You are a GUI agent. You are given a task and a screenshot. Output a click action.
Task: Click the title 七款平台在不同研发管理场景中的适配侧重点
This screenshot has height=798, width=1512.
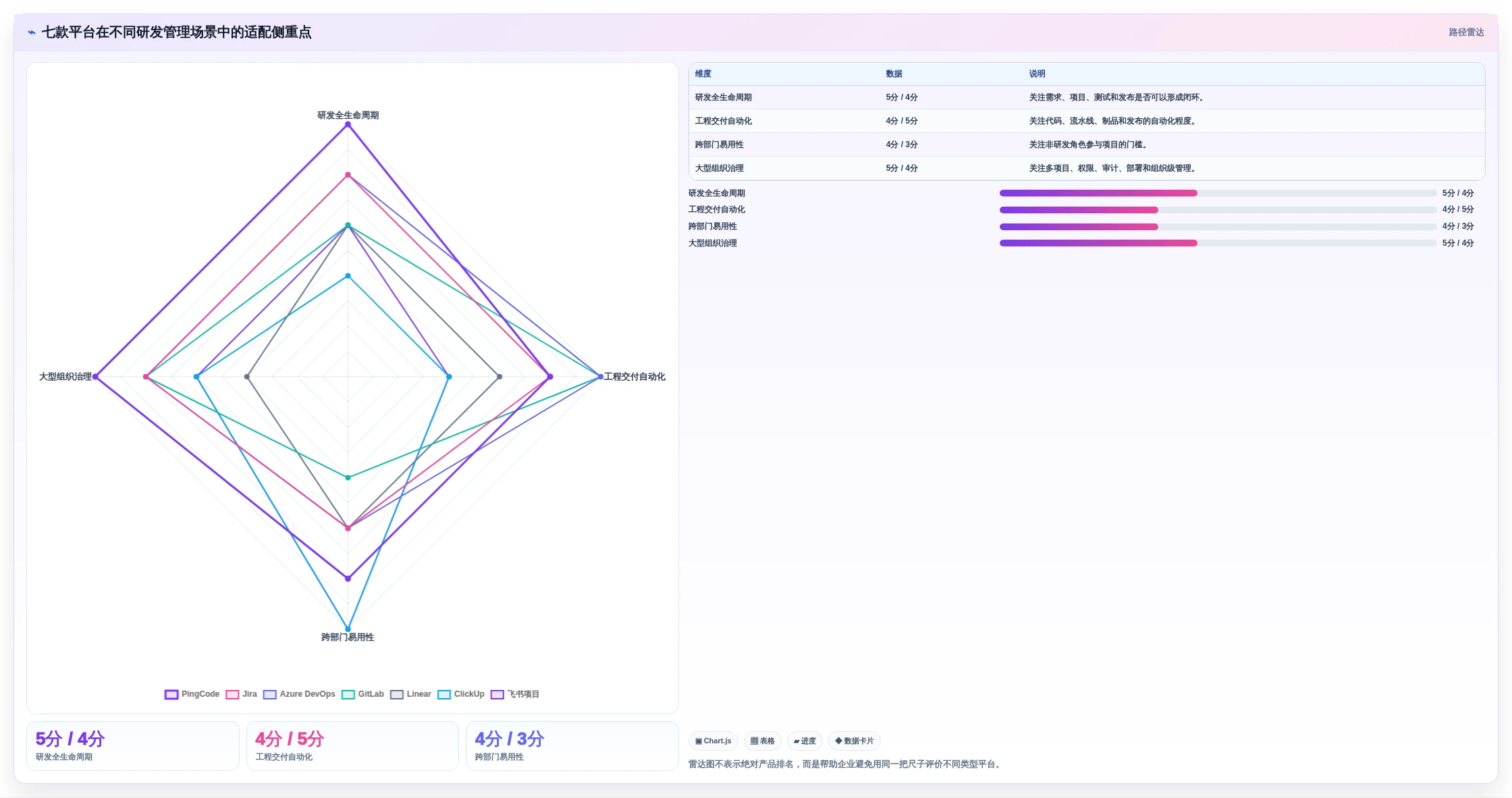pos(177,32)
